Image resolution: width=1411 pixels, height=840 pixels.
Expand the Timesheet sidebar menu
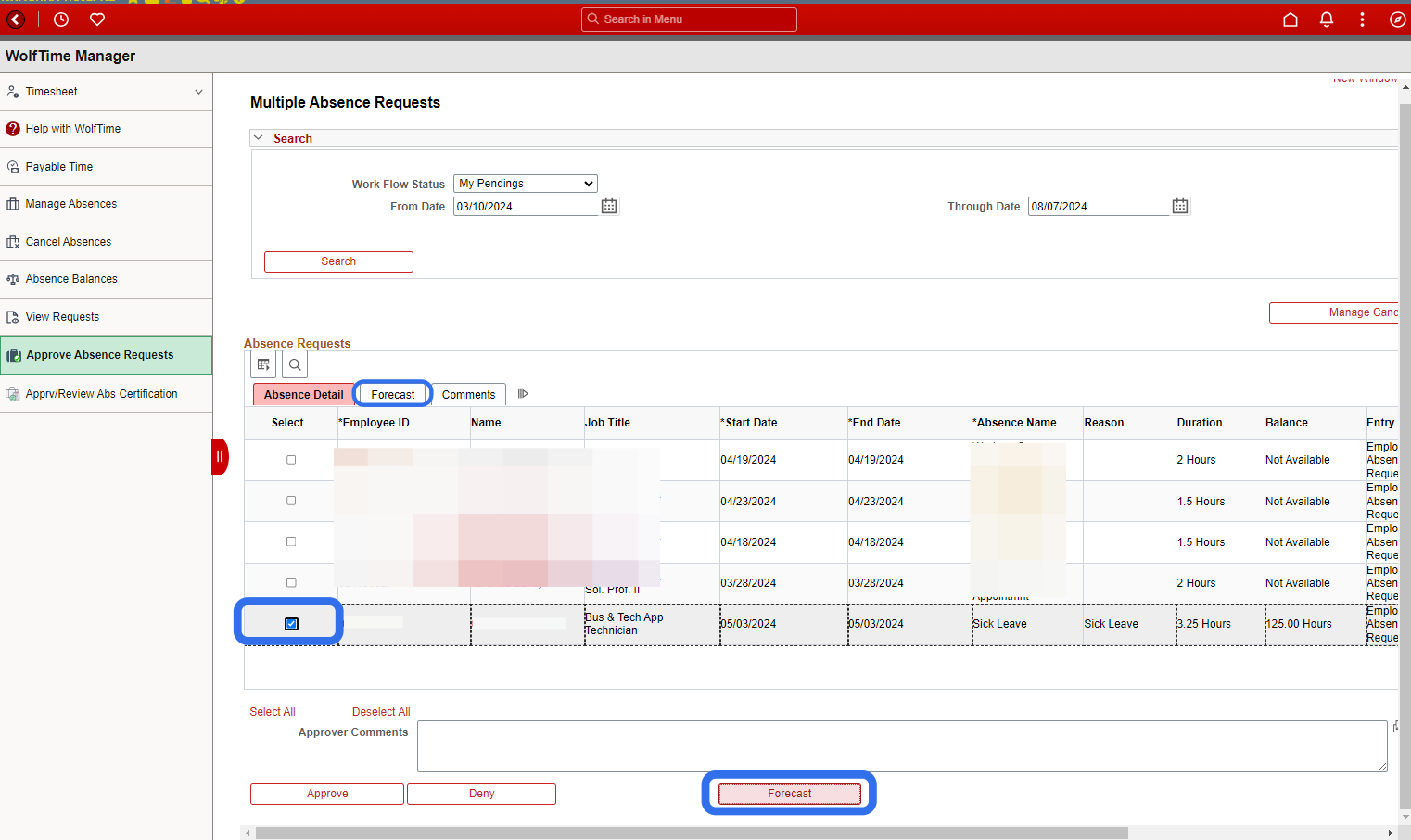(107, 92)
